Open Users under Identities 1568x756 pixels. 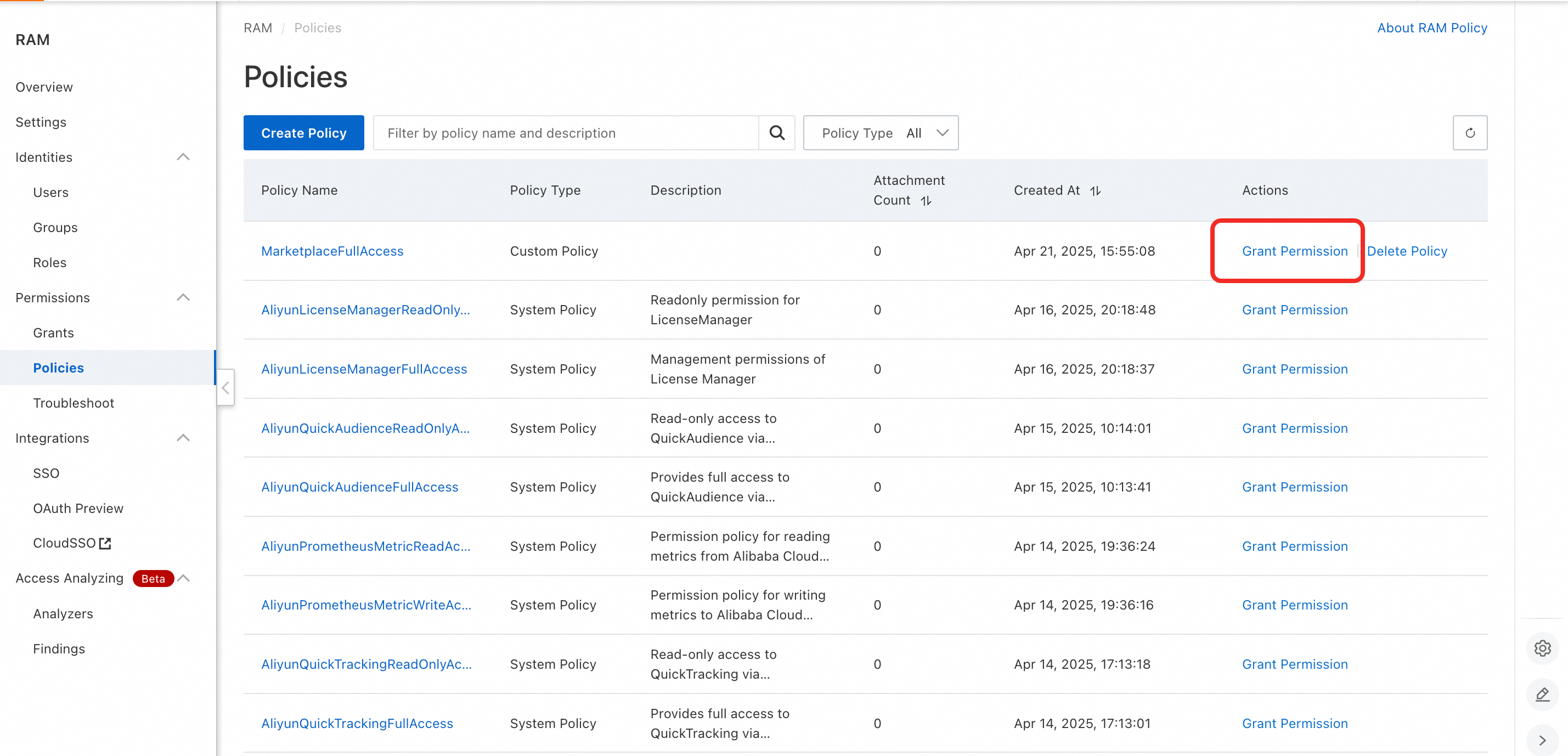tap(50, 193)
